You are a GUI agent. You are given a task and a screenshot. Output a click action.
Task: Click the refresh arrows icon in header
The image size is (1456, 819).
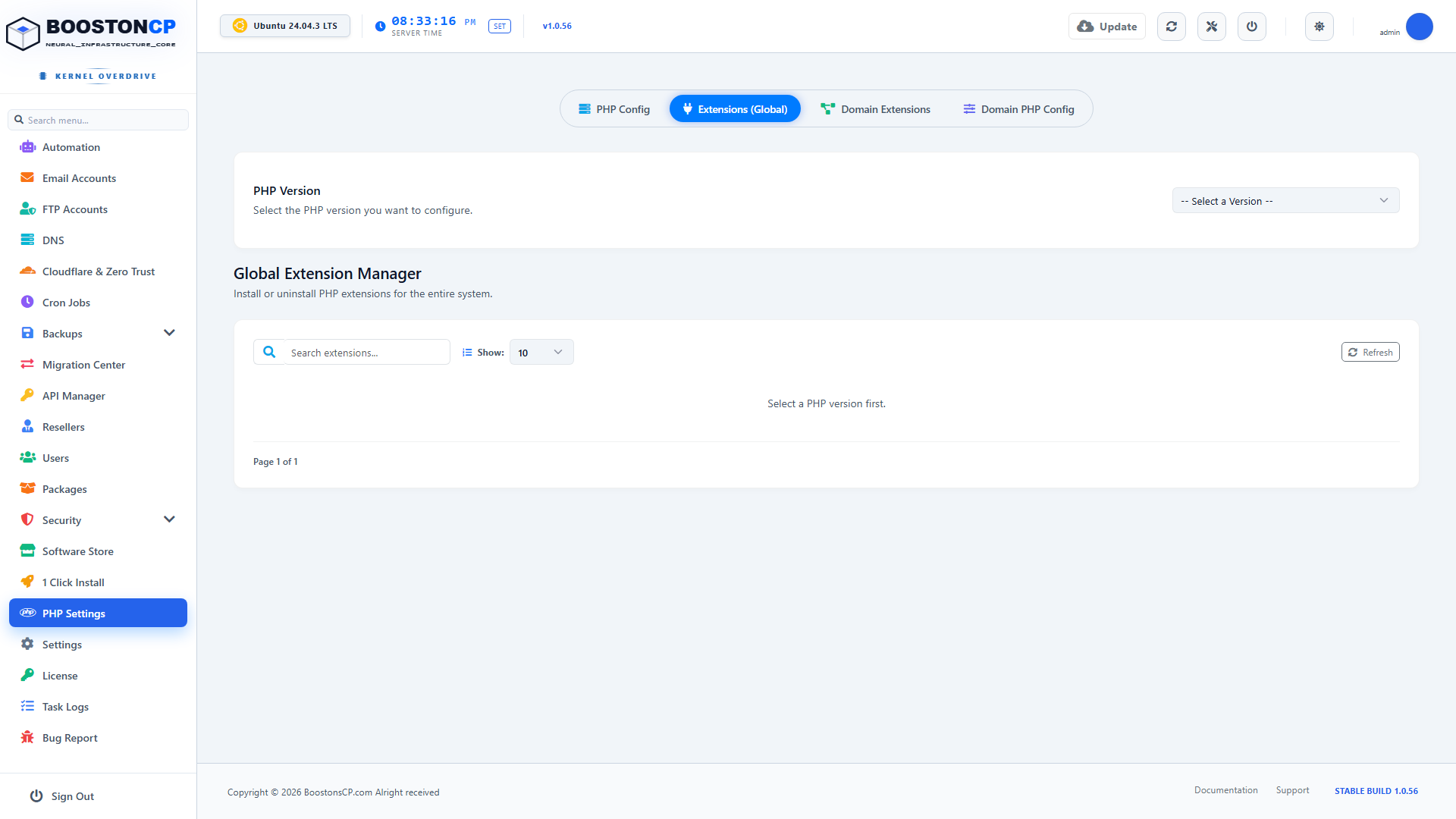(1172, 27)
